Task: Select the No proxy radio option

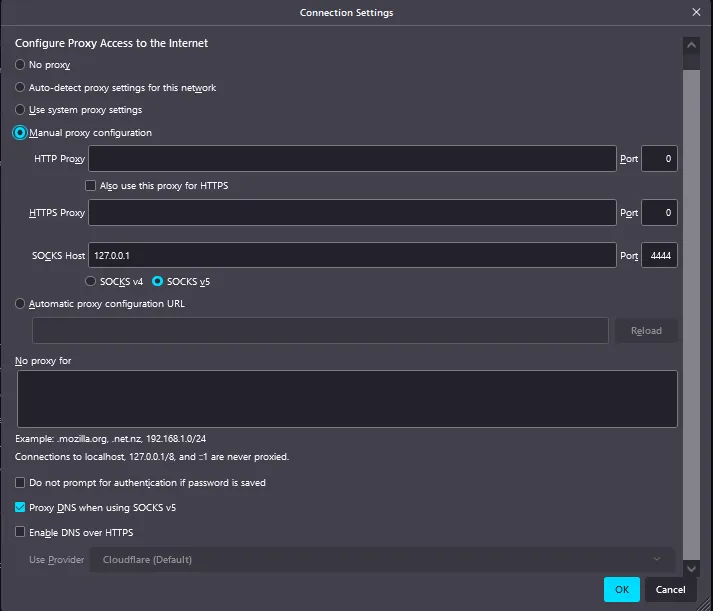Action: coord(20,65)
